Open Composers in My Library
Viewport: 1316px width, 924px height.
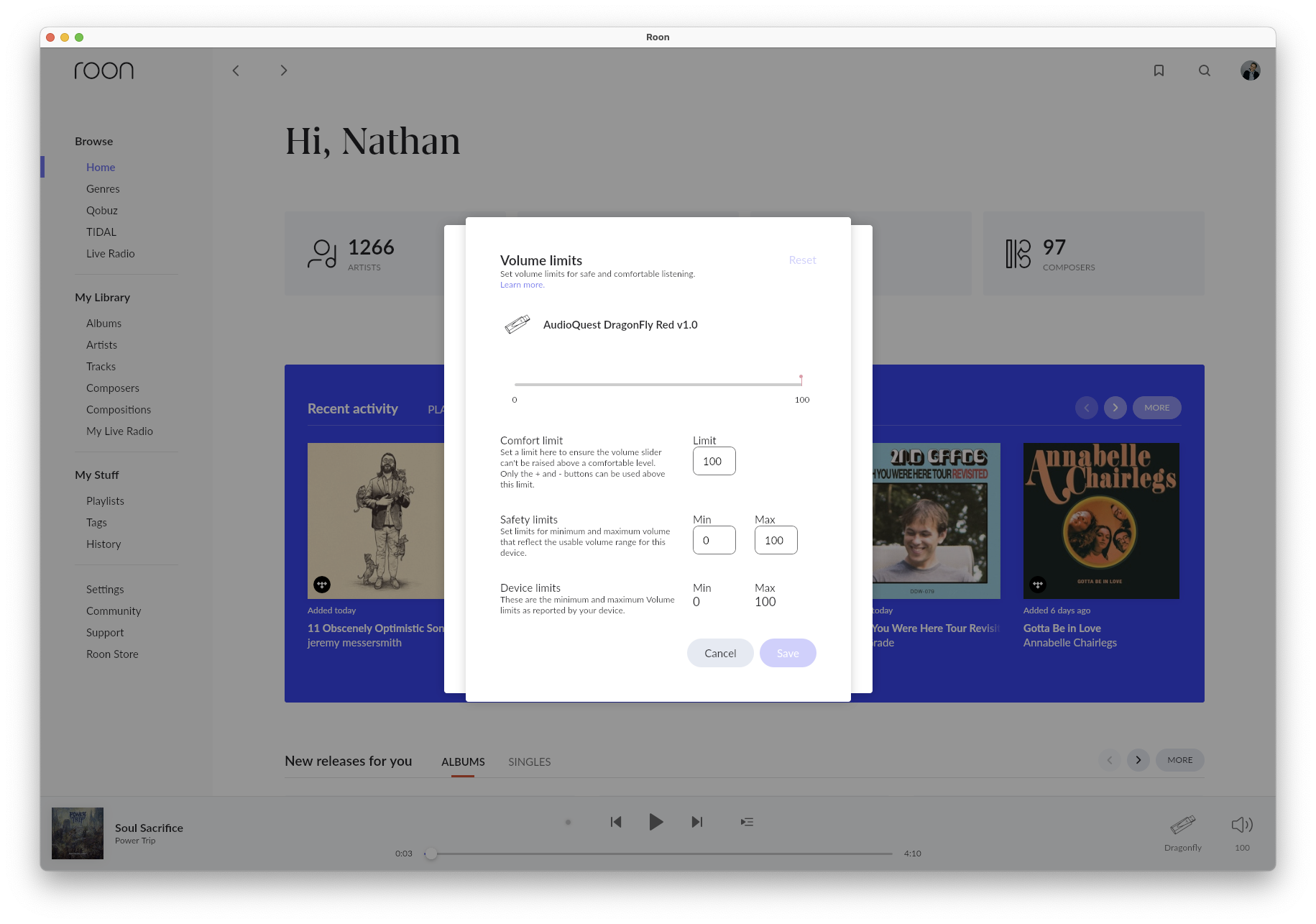(113, 388)
